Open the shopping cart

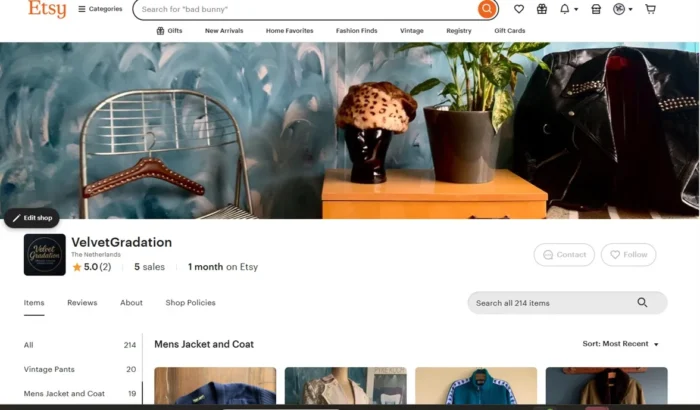[651, 9]
